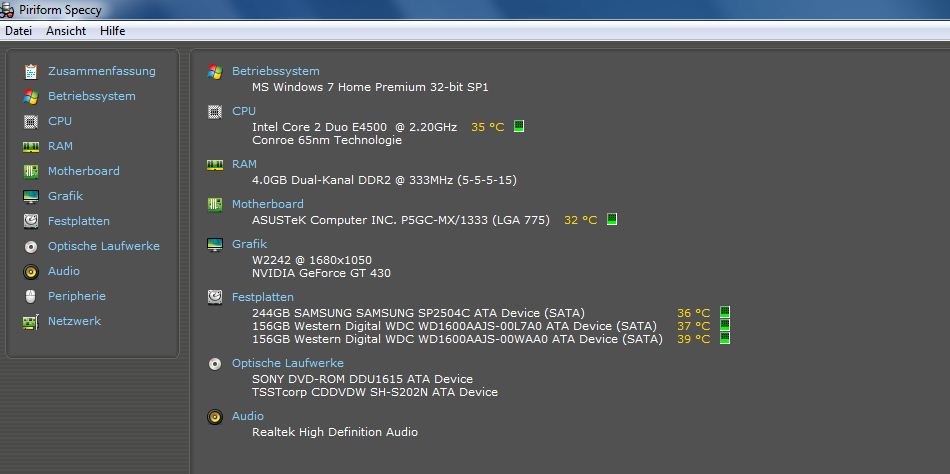Click the text MS Windows 7 Home Premium 32-bit SP1
Image resolution: width=950 pixels, height=474 pixels.
(x=370, y=87)
